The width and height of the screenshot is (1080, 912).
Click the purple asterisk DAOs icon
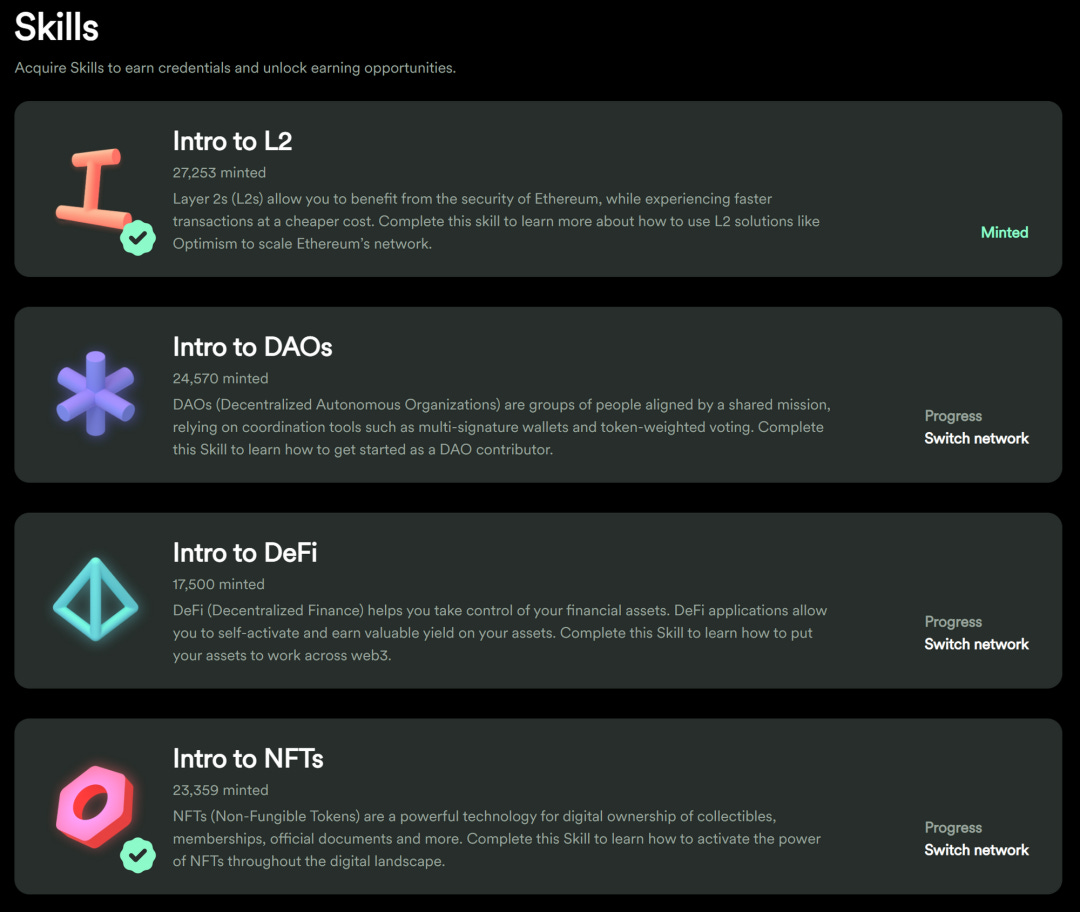point(95,394)
